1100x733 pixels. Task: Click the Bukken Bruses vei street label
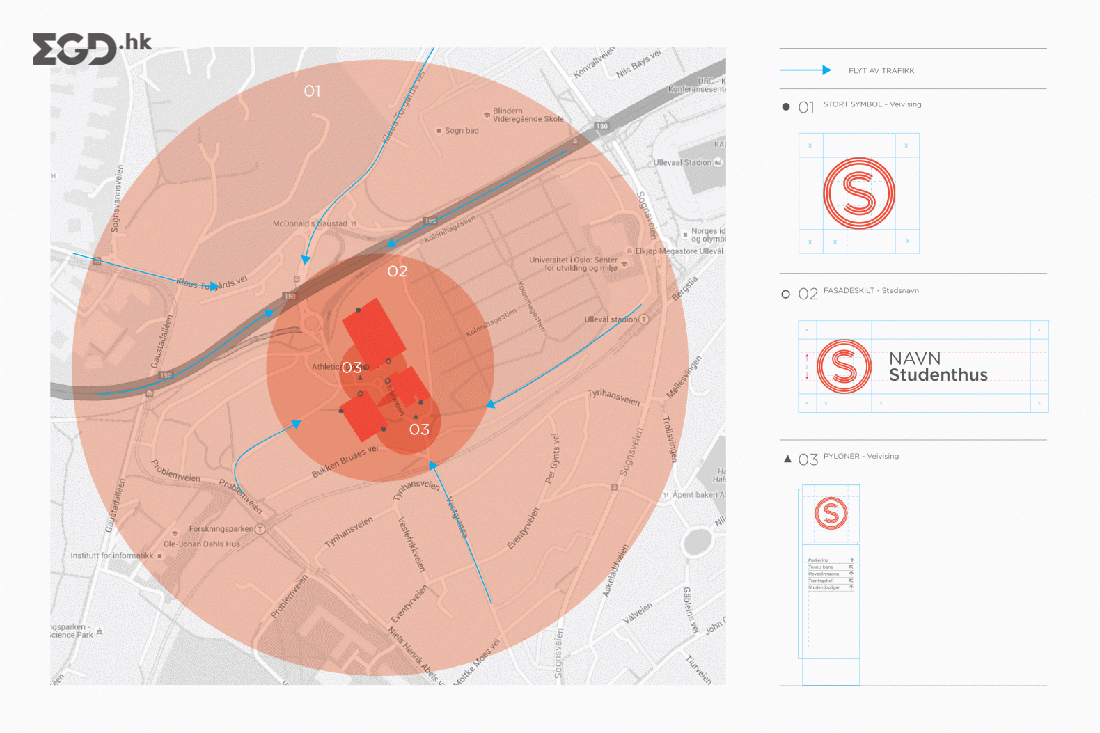344,462
